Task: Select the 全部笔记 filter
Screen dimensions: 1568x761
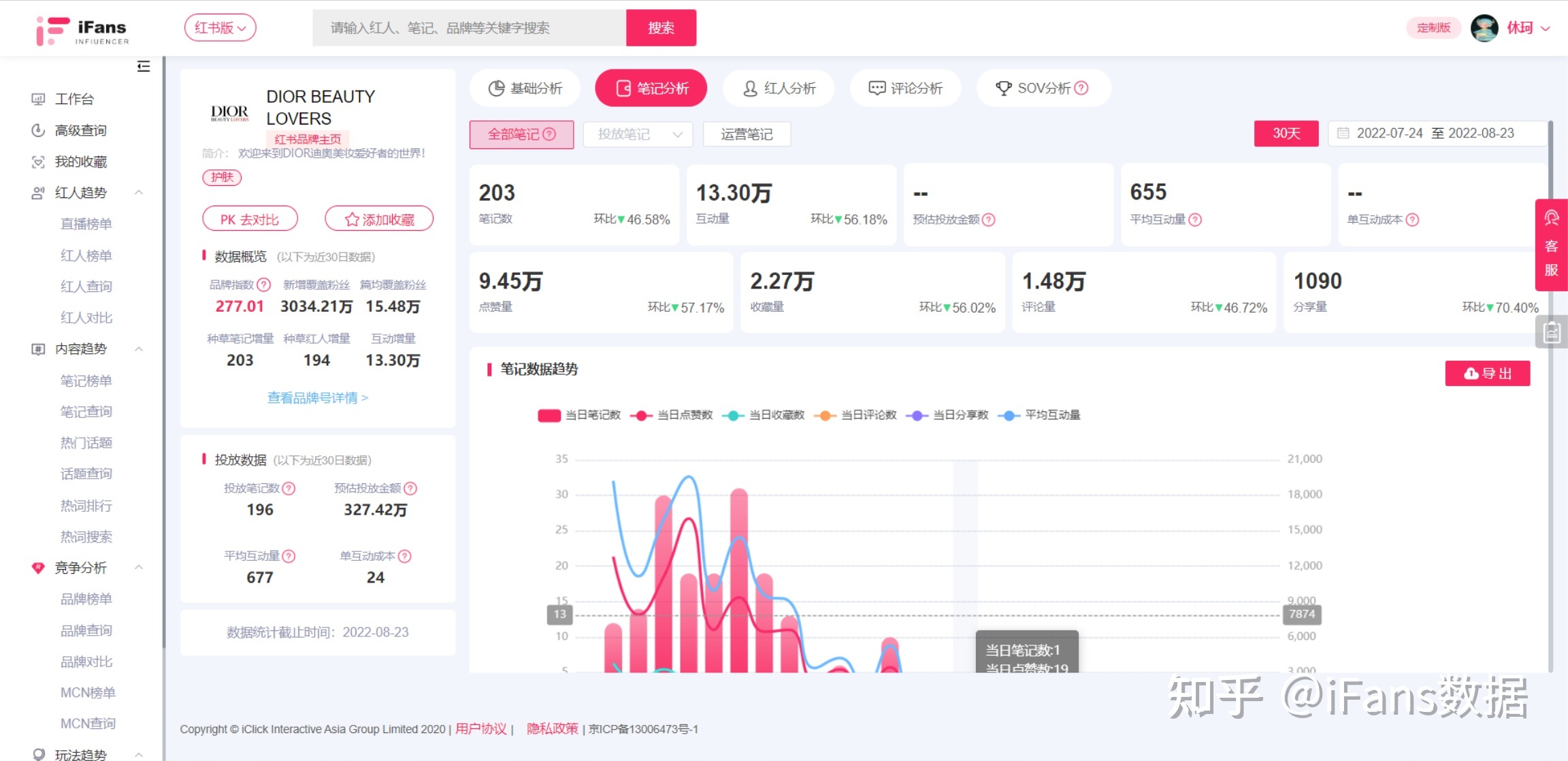Action: click(x=521, y=134)
